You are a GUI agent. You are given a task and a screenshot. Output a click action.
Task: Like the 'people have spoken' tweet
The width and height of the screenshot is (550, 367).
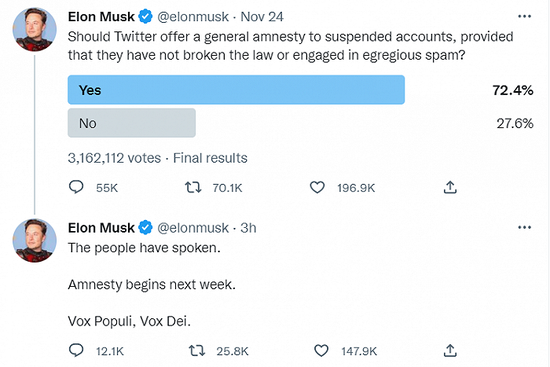[321, 351]
